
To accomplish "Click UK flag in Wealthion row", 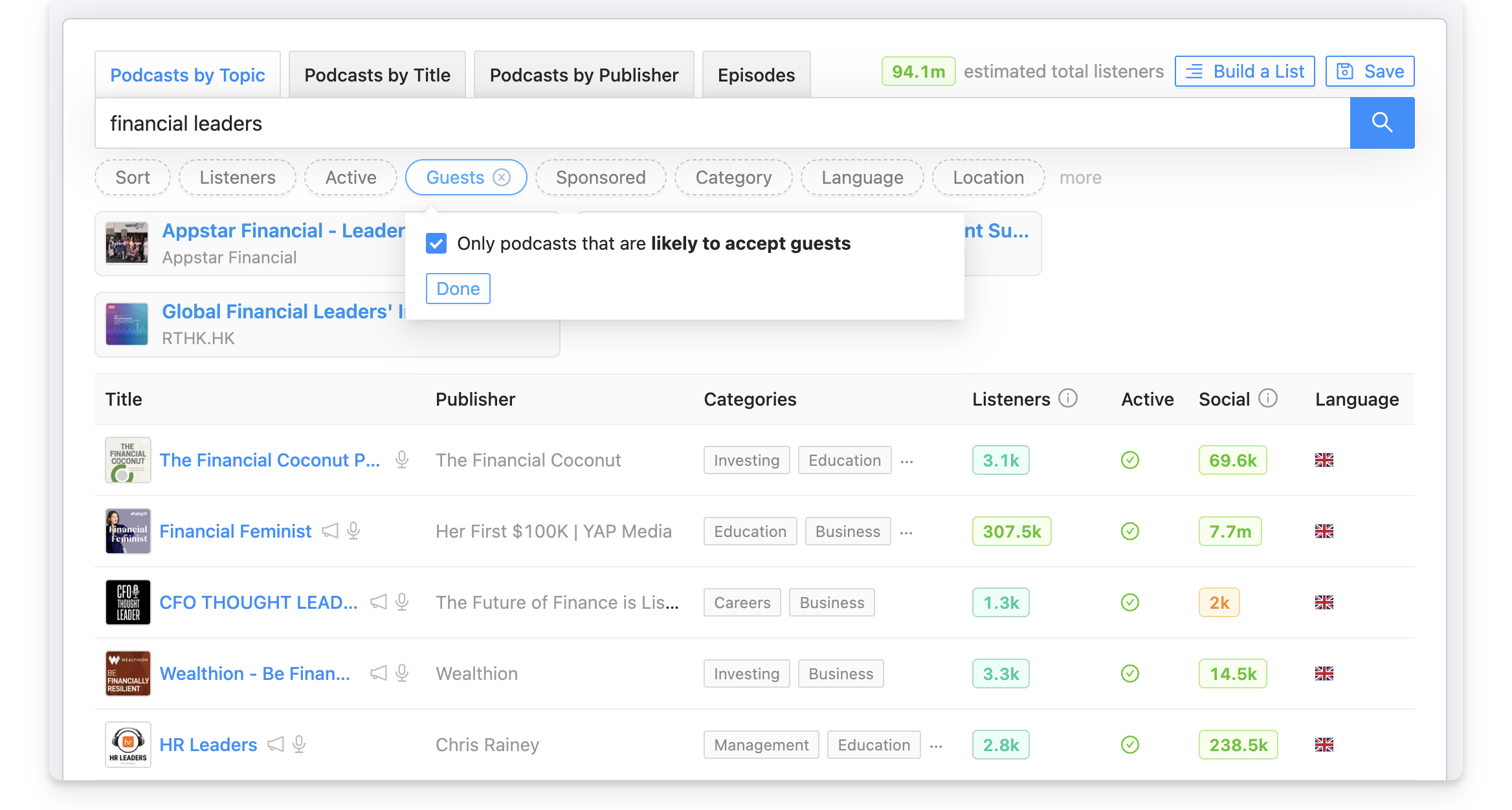I will click(x=1324, y=673).
